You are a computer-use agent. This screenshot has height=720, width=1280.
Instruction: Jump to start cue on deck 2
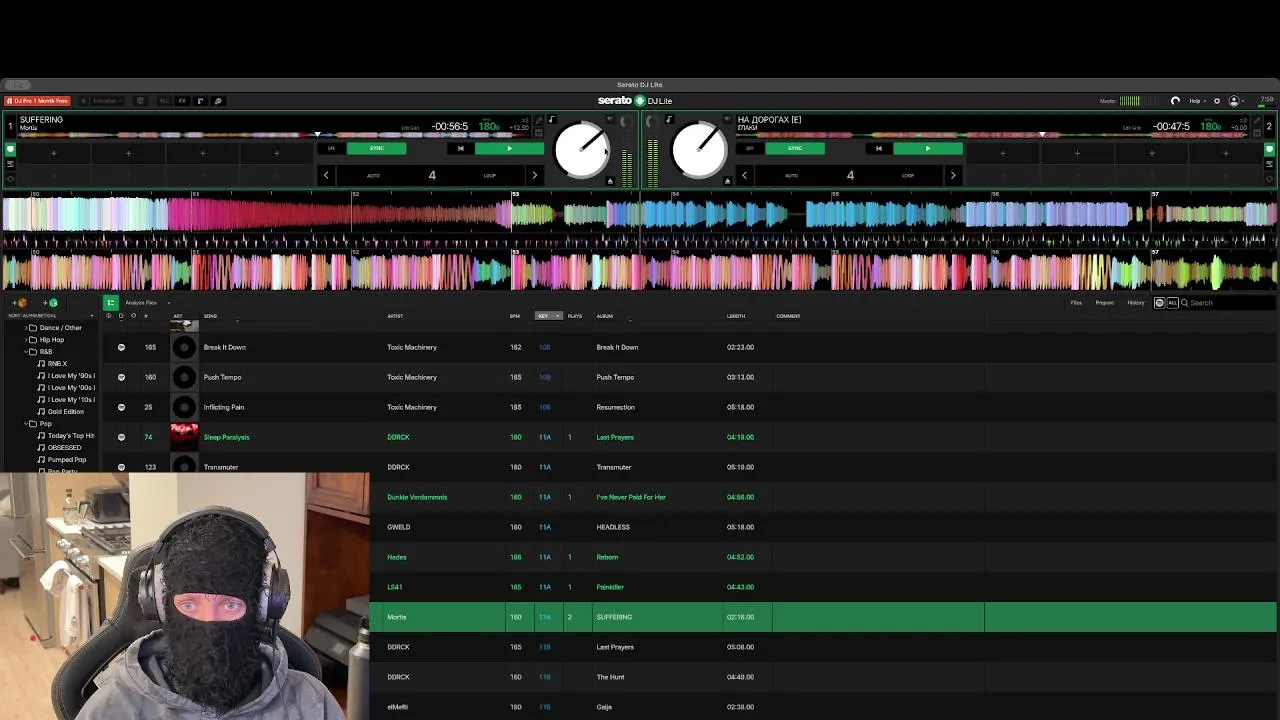click(878, 148)
